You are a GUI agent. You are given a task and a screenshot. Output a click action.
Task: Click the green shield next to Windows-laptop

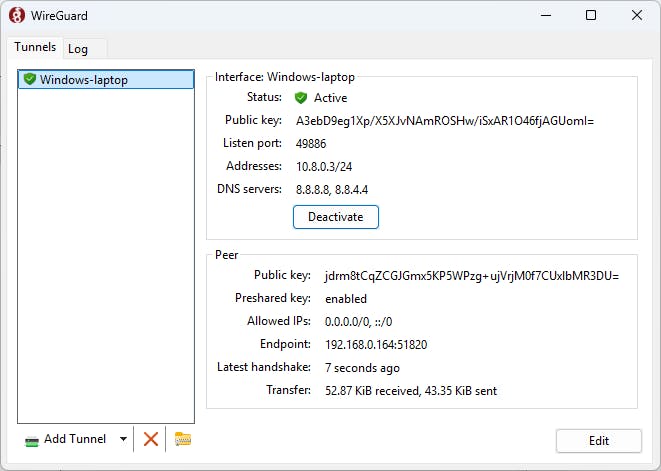(30, 79)
